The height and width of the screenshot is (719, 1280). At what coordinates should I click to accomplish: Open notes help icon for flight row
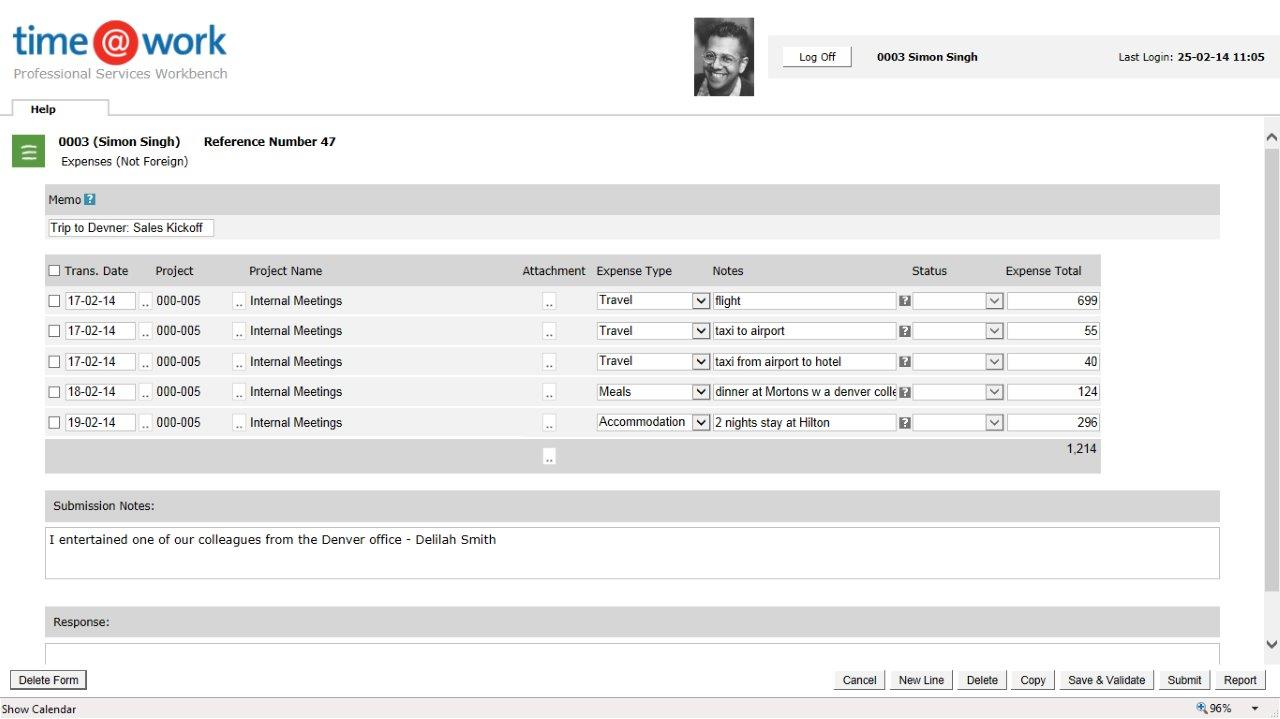[904, 301]
